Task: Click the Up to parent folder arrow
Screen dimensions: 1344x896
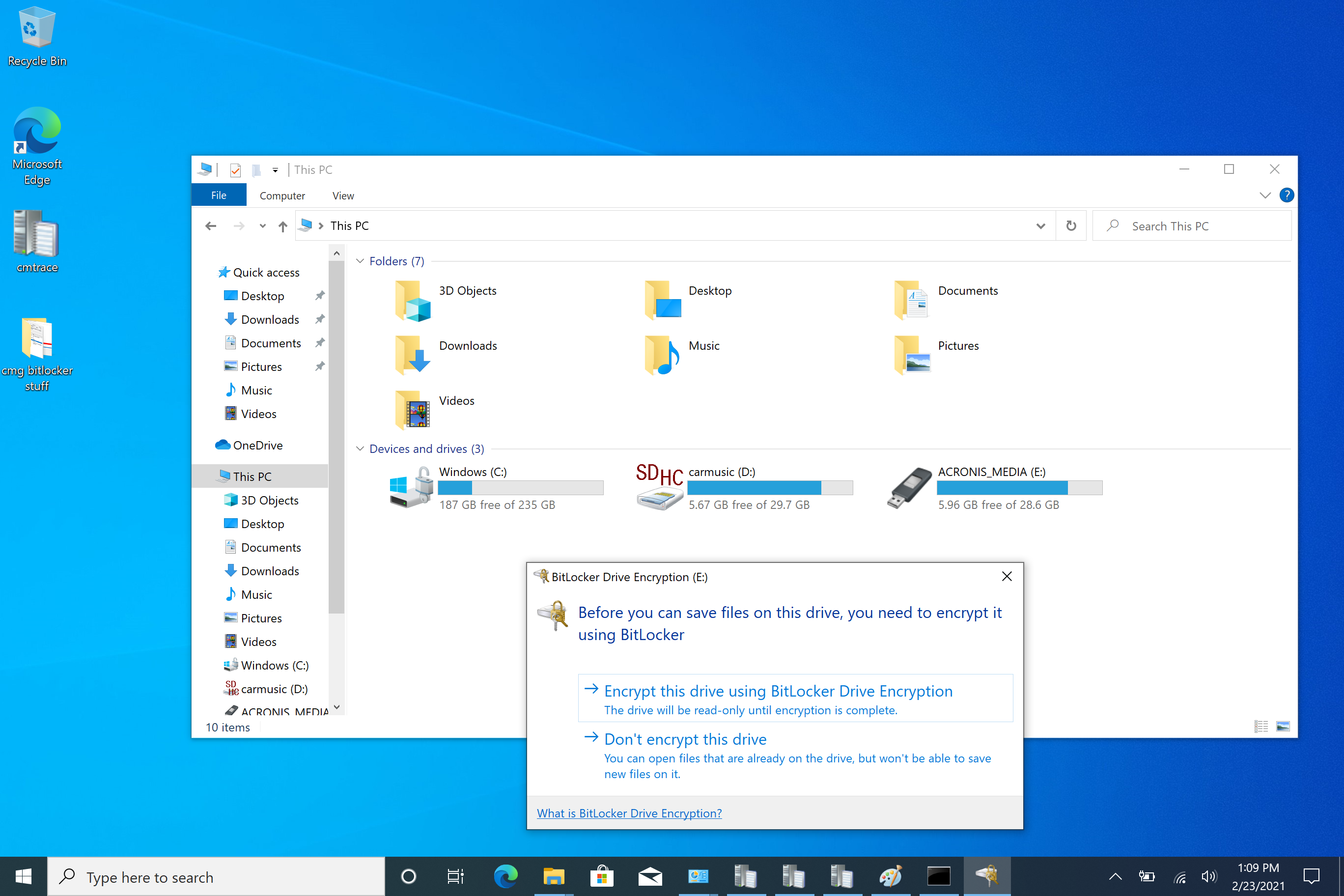Action: coord(283,226)
